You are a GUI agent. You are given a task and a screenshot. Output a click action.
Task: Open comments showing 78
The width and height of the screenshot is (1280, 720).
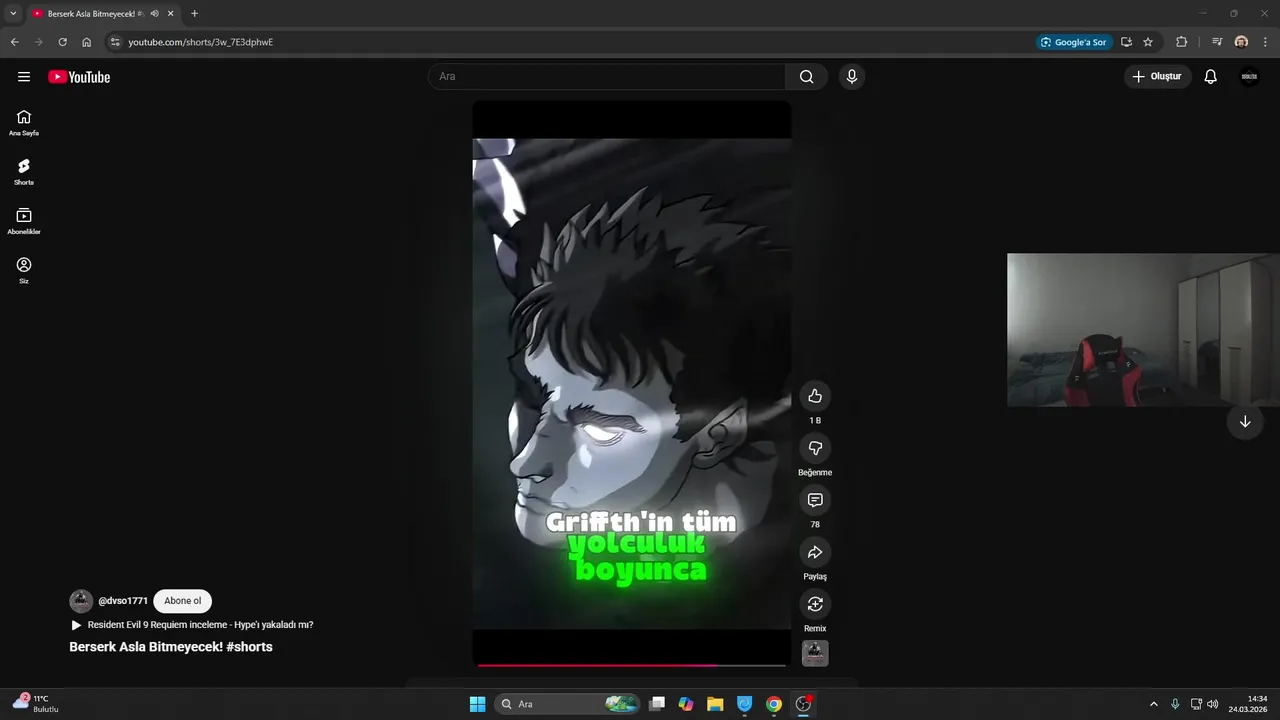[815, 500]
